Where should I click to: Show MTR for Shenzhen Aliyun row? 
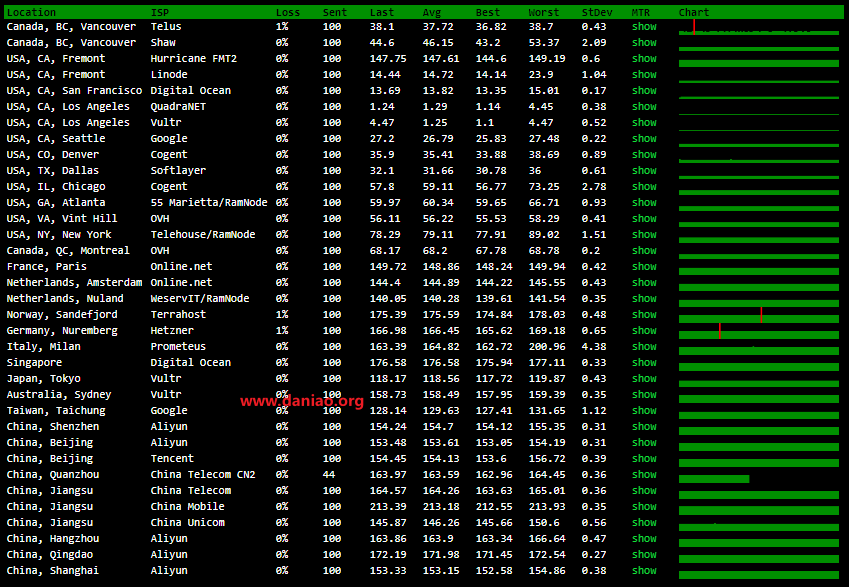coord(644,426)
